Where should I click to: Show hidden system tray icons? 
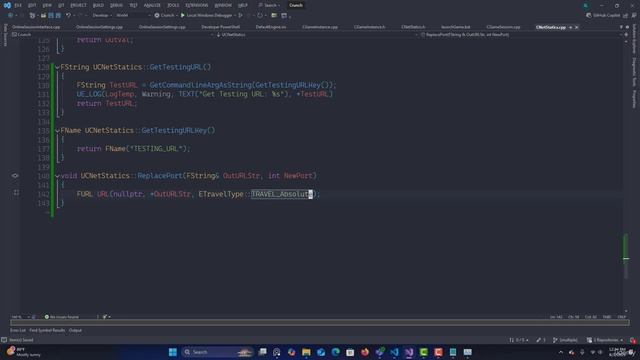pos(561,352)
